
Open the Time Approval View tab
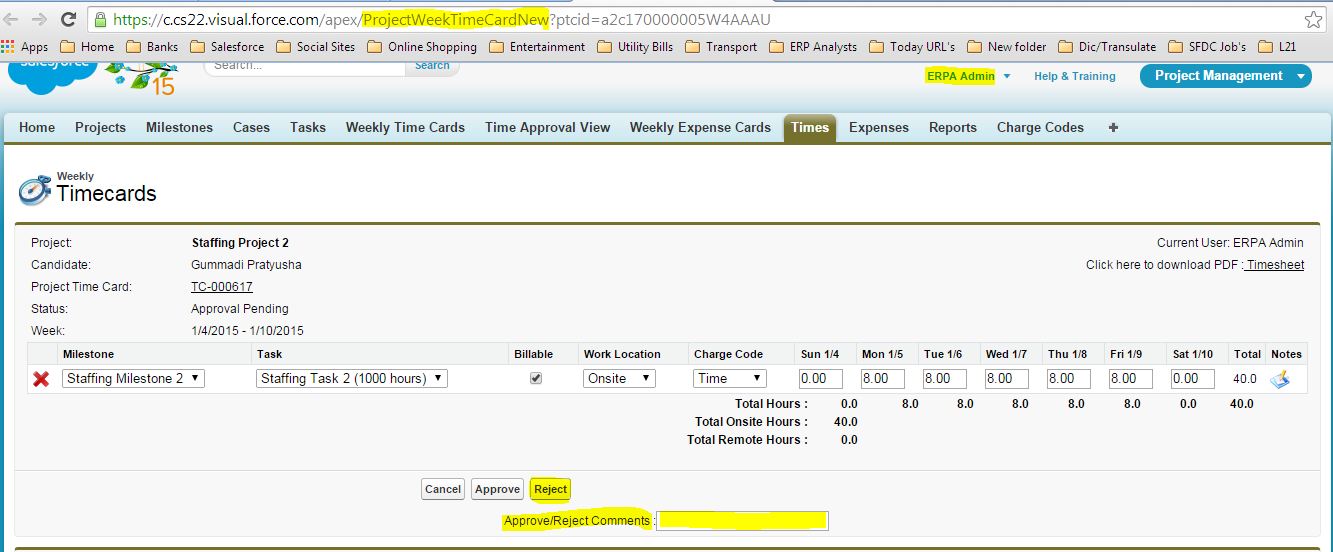[x=547, y=128]
